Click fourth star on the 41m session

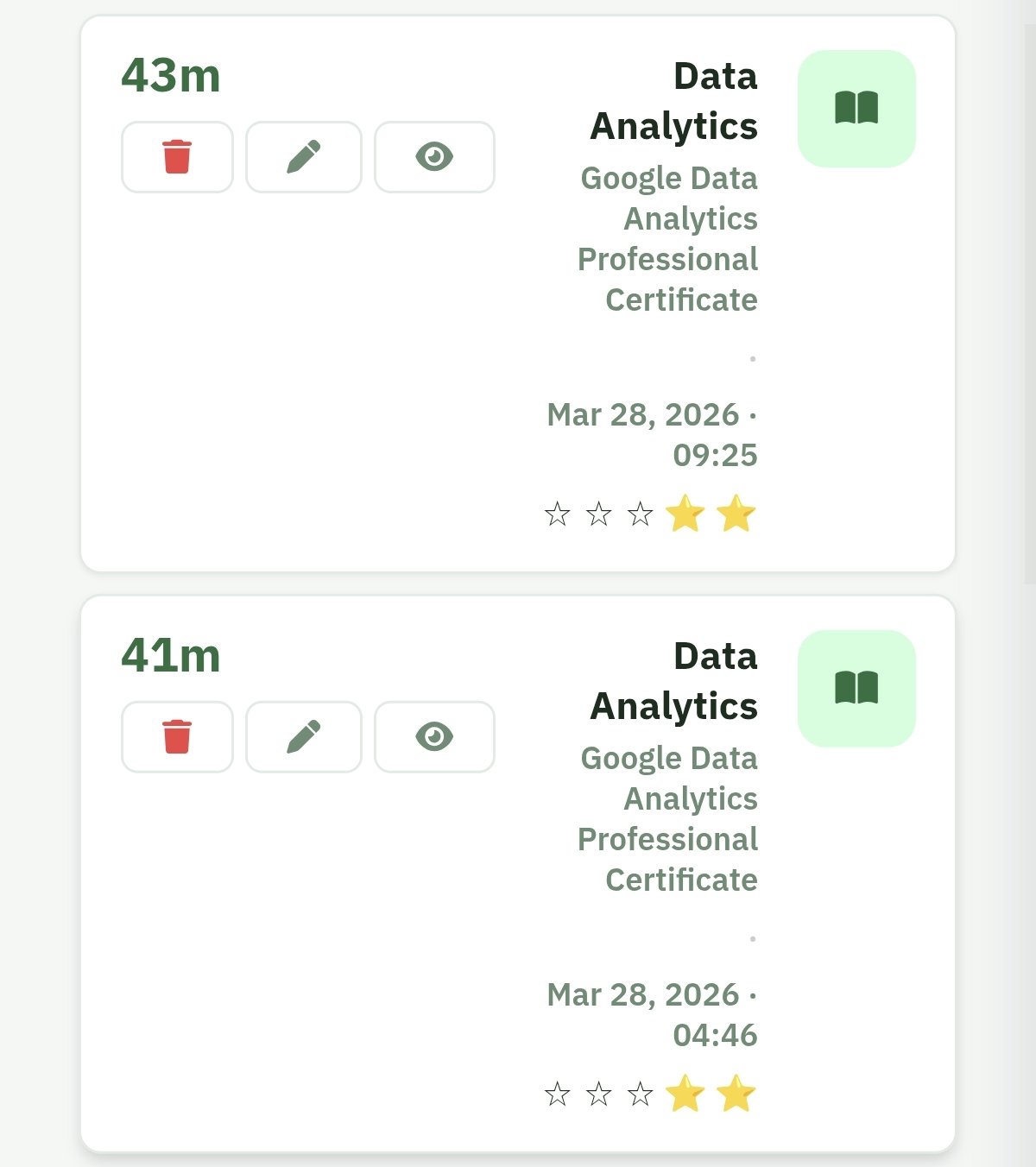(685, 1094)
